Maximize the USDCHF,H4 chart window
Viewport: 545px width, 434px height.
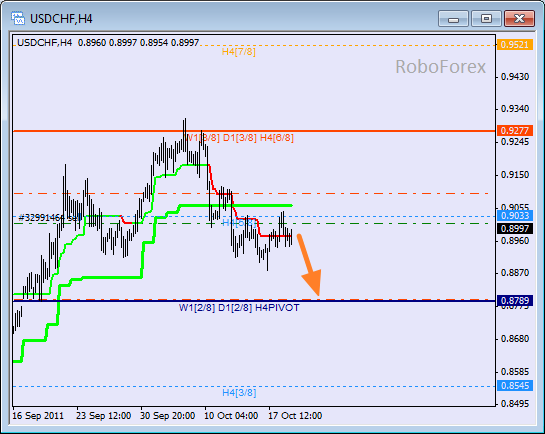coord(486,18)
